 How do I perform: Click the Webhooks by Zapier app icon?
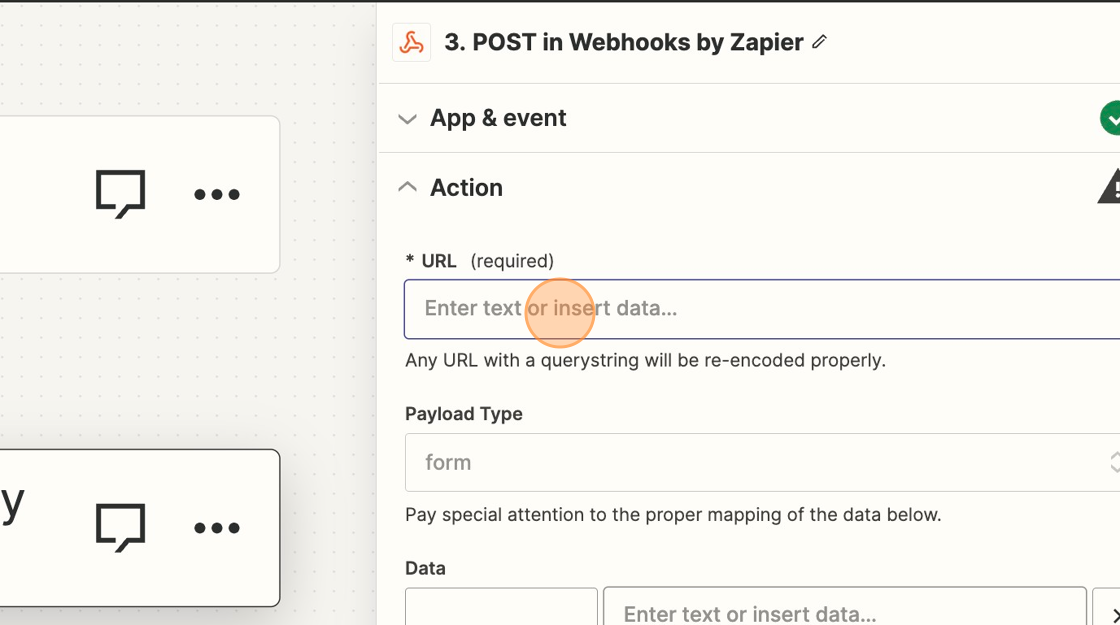[411, 43]
